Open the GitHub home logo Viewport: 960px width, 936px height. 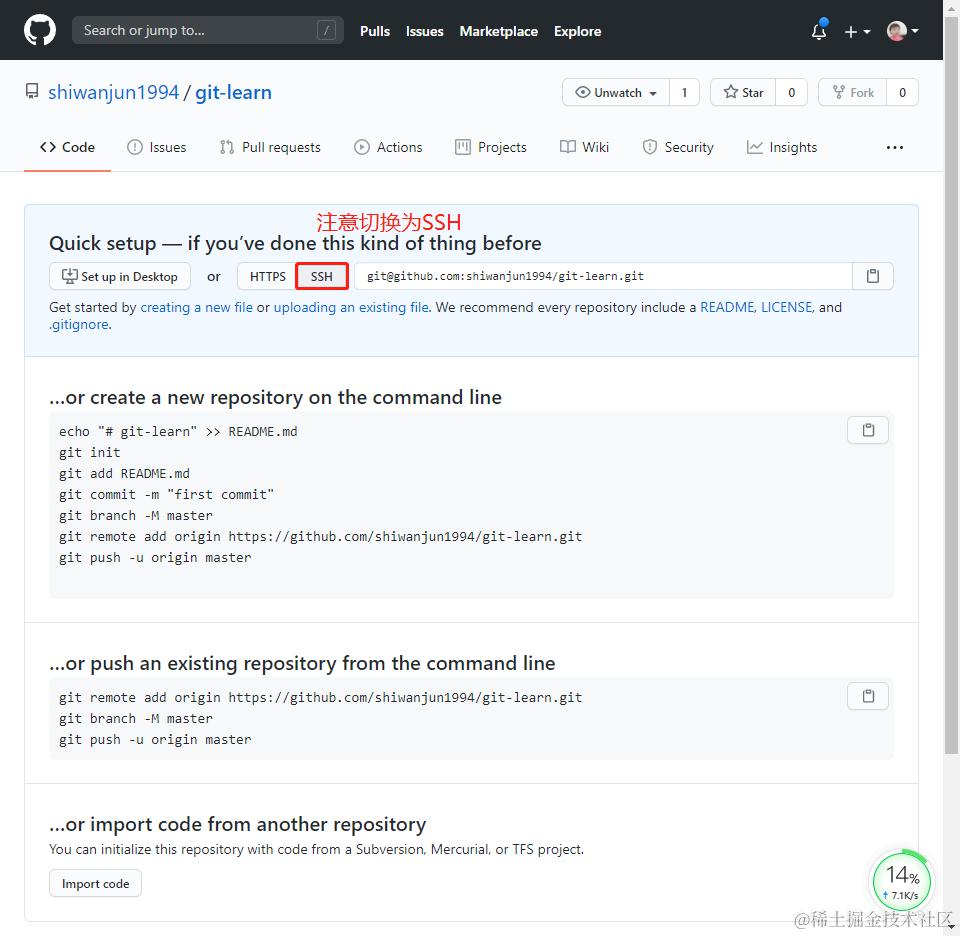(x=40, y=30)
